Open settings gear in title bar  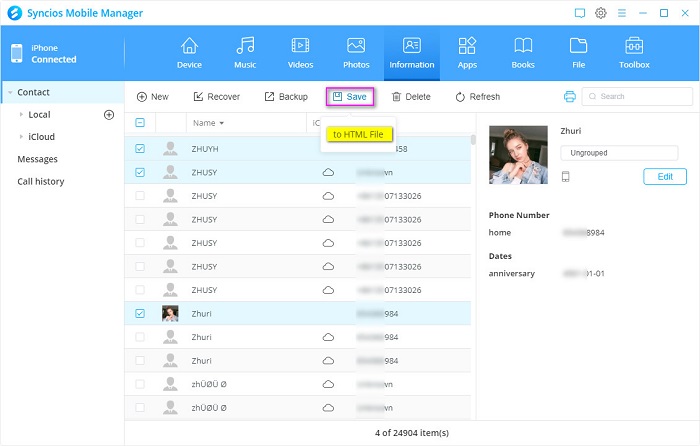(601, 13)
